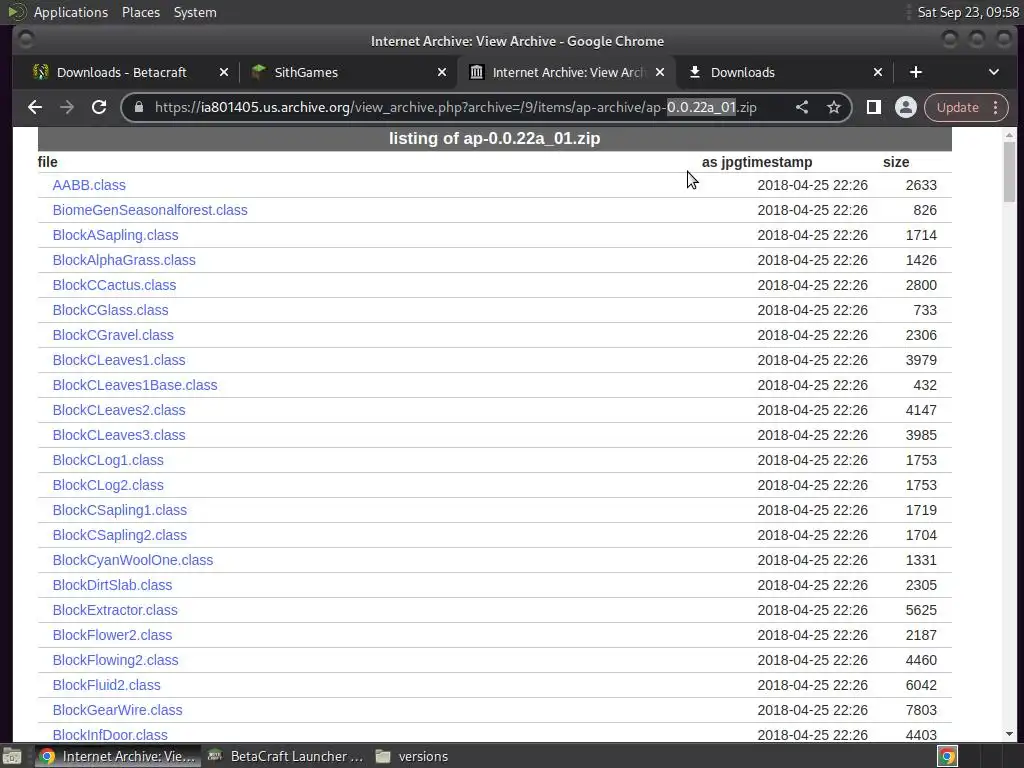Click the Chrome tray icon in taskbar
The height and width of the screenshot is (768, 1024).
coord(947,756)
